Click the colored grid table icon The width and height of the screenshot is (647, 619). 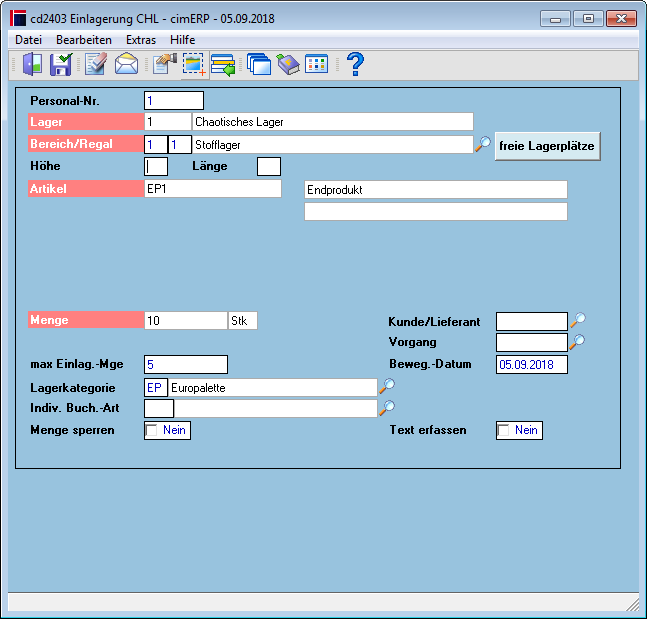pos(316,64)
